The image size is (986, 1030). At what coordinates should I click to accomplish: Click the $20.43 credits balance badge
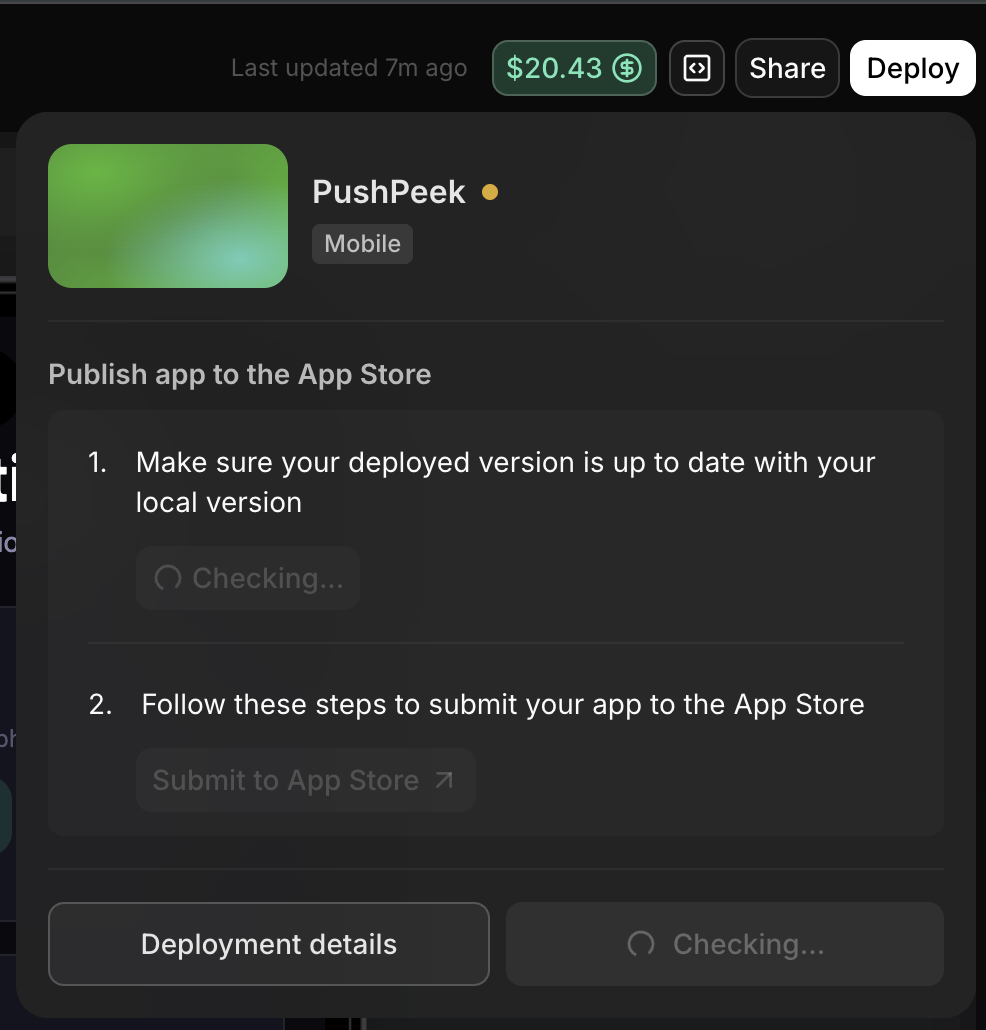coord(574,68)
